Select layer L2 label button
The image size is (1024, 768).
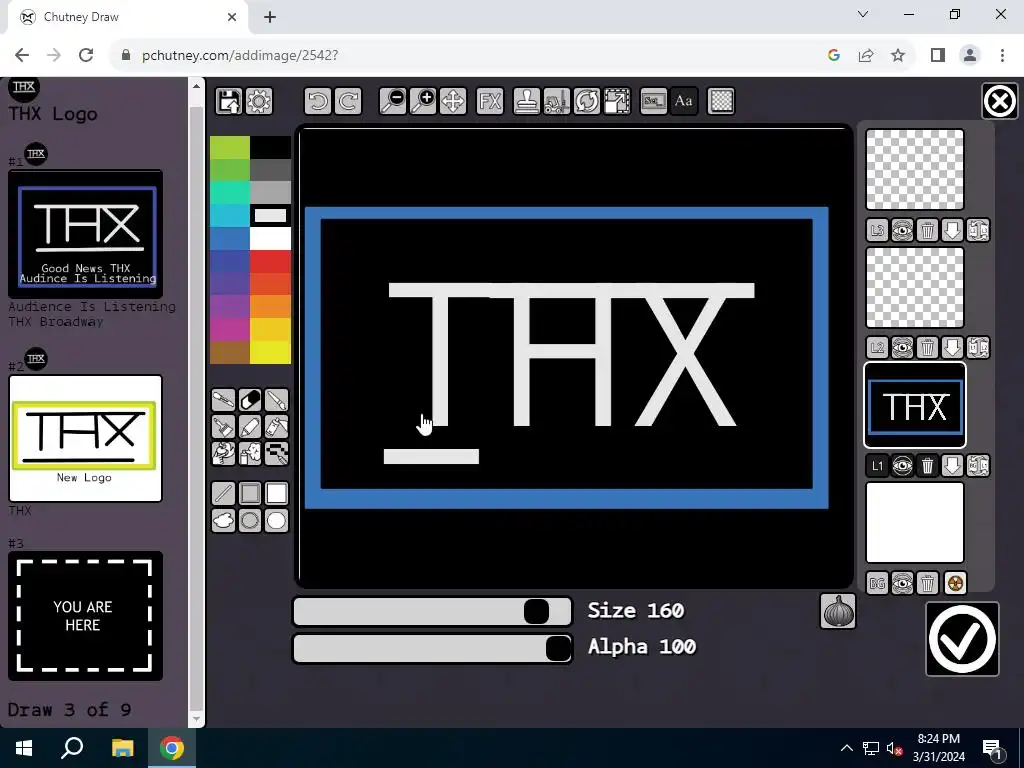tap(877, 348)
